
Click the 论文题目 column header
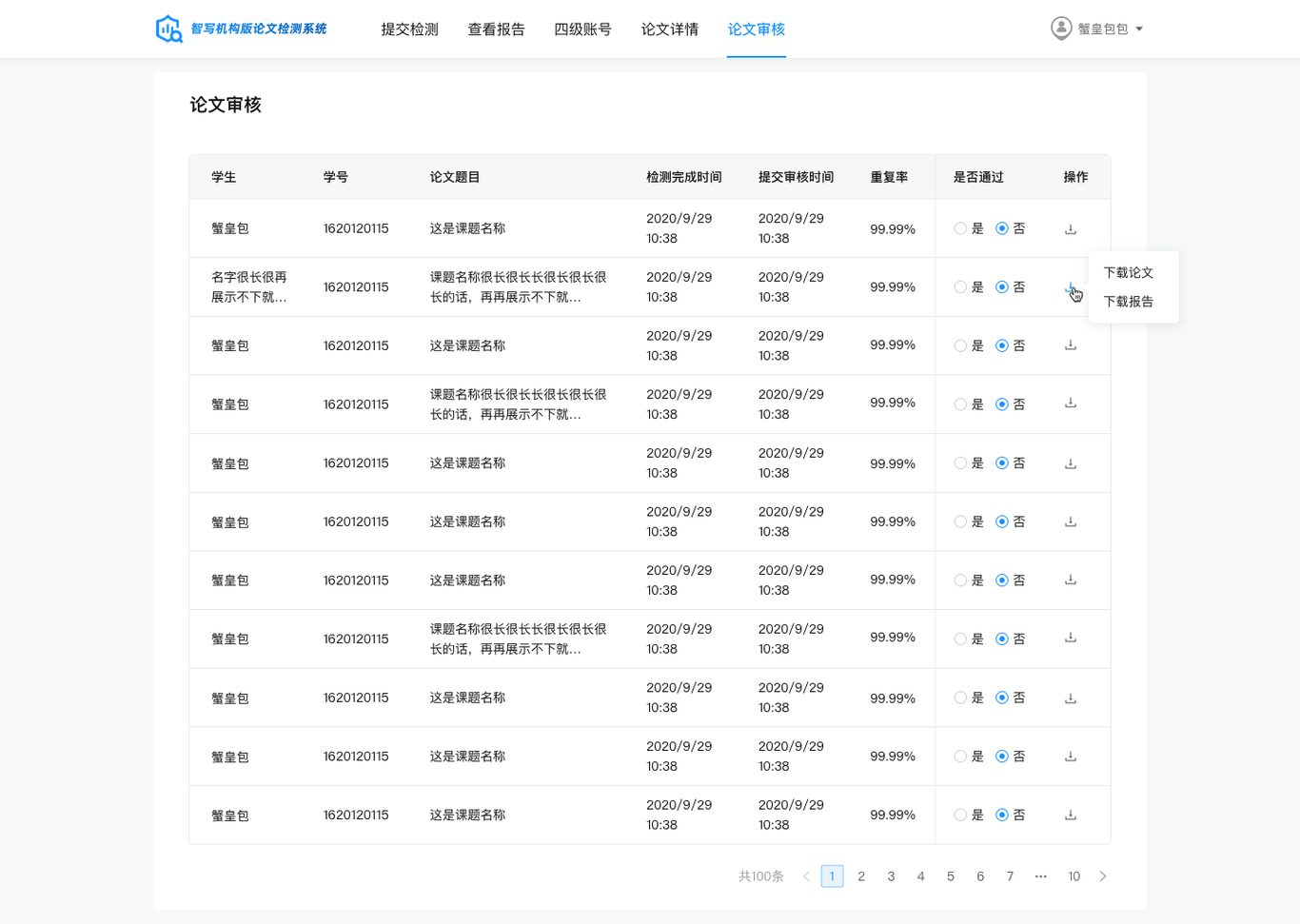[x=455, y=177]
